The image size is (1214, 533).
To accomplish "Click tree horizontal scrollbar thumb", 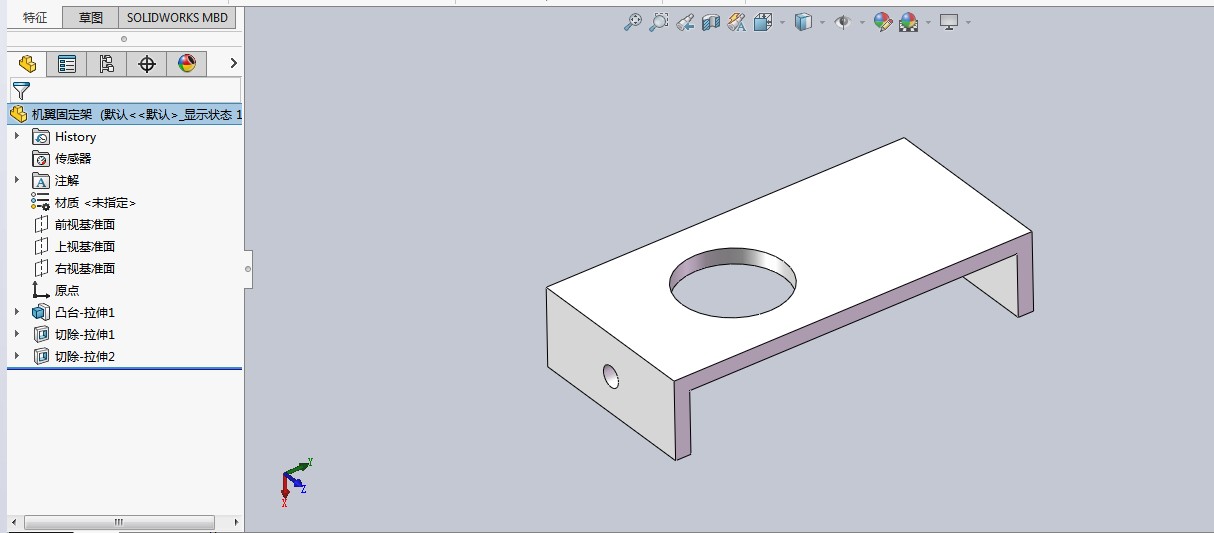I will pos(119,522).
